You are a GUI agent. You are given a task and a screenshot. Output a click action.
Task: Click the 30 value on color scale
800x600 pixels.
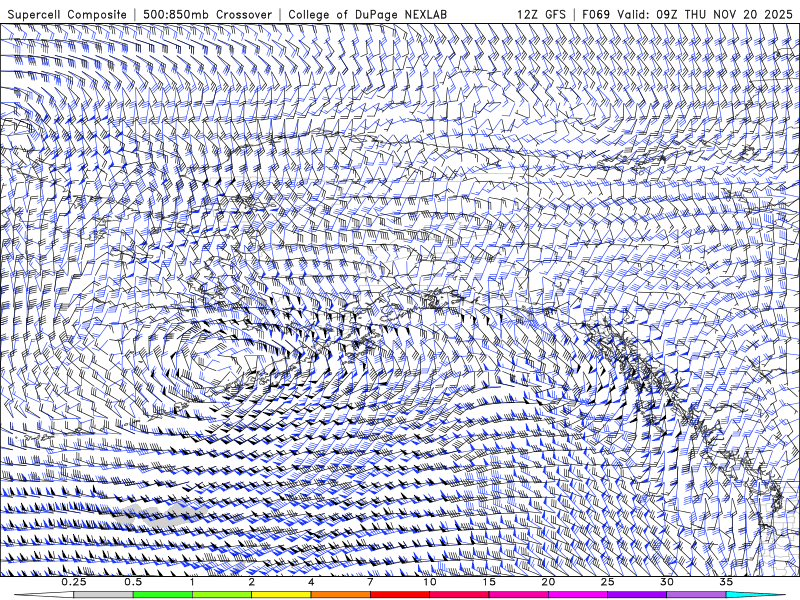coord(667,582)
